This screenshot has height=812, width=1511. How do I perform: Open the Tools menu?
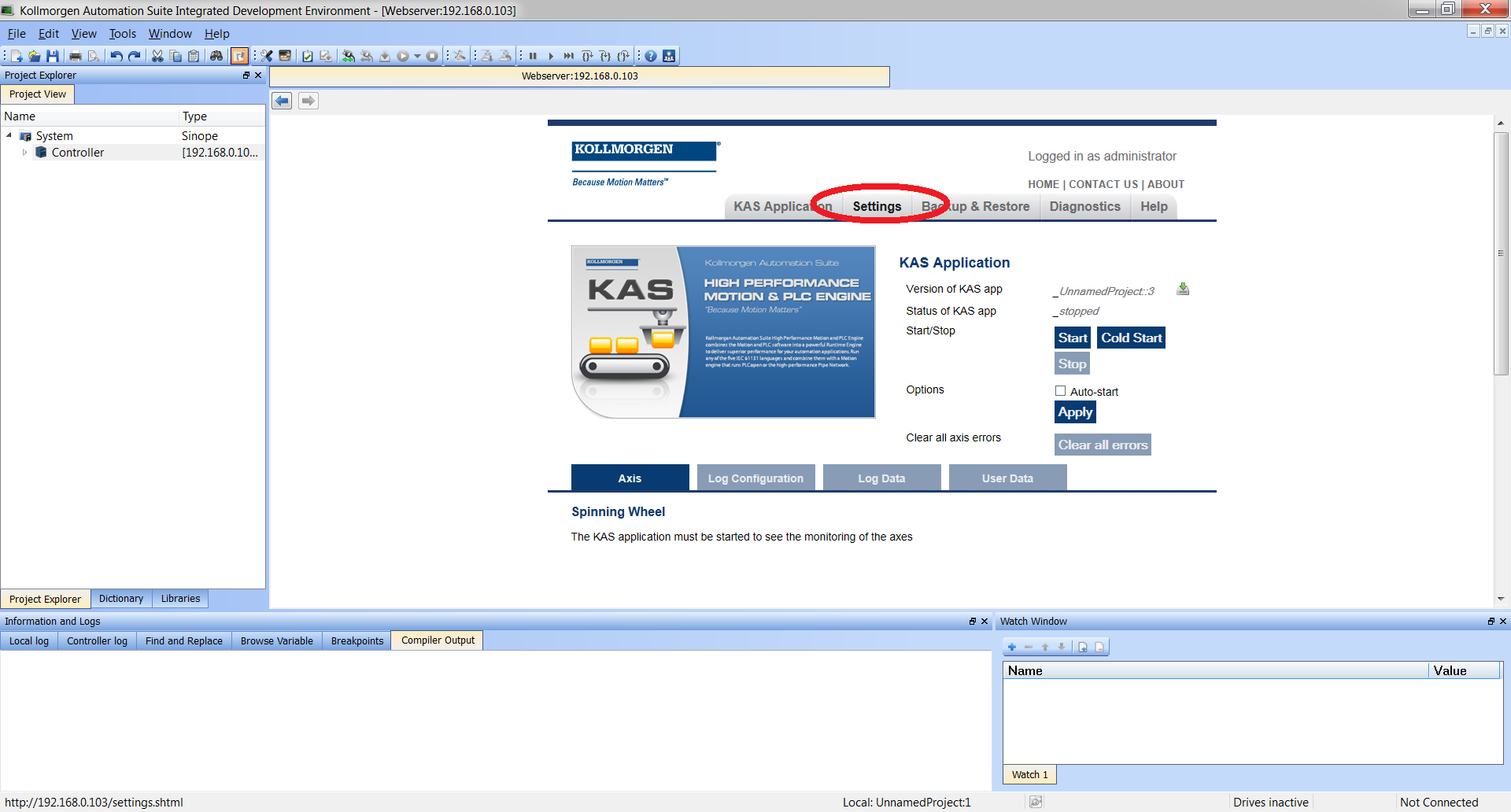pos(123,34)
